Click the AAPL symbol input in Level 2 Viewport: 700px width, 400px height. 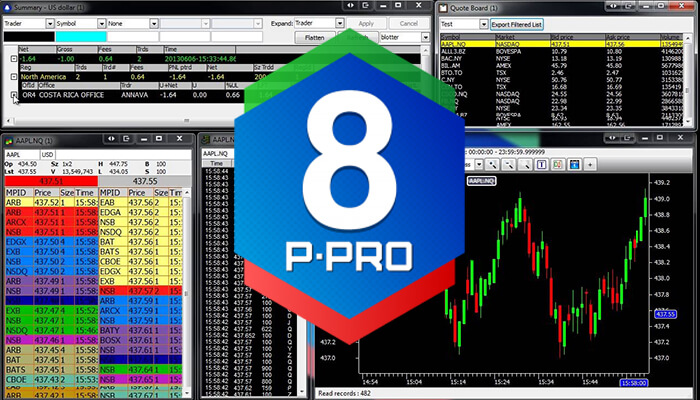(x=22, y=154)
